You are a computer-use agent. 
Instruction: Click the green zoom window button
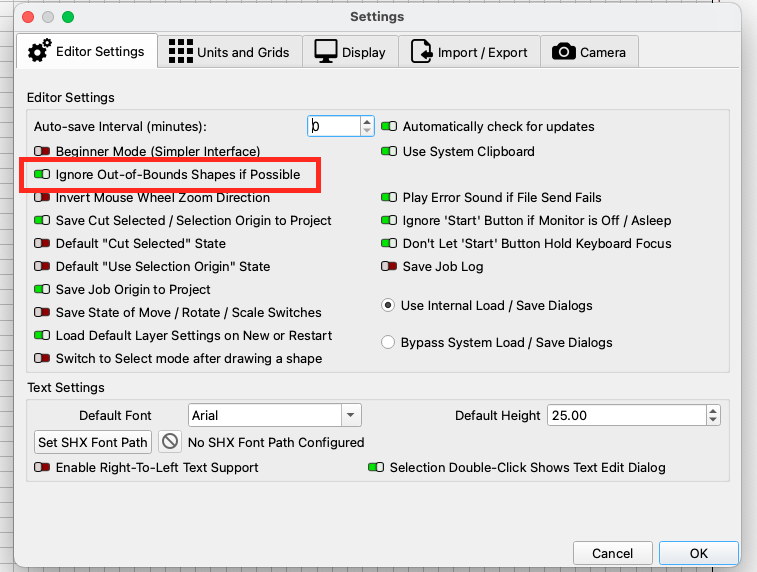[68, 17]
